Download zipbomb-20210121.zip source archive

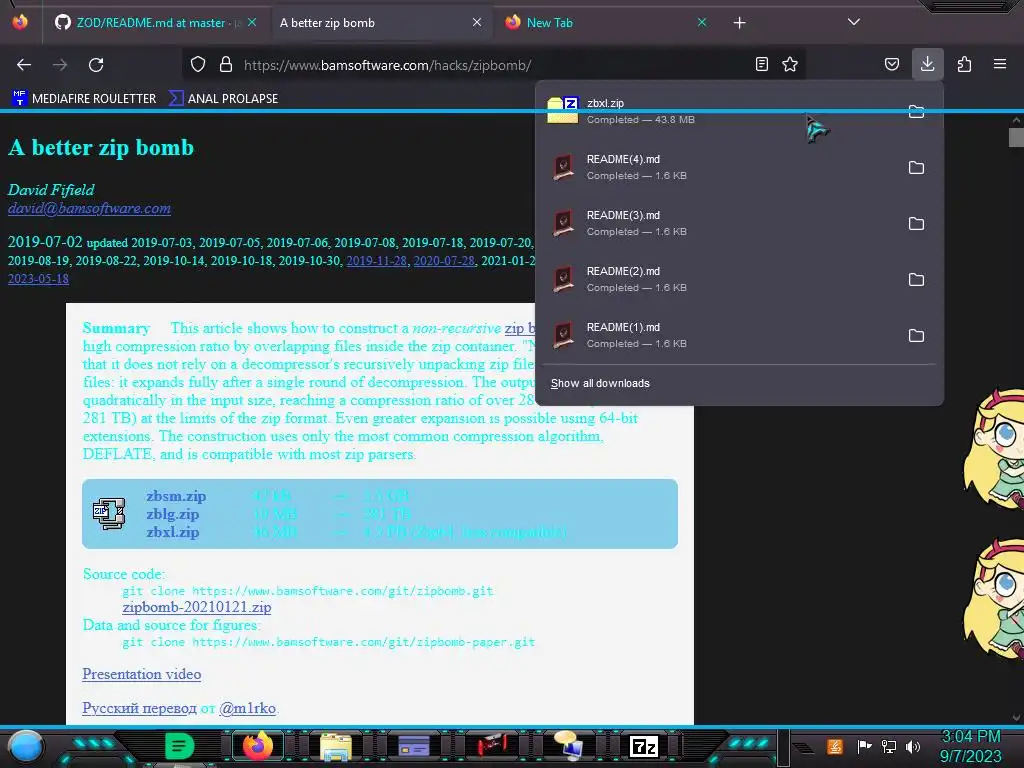coord(197,607)
